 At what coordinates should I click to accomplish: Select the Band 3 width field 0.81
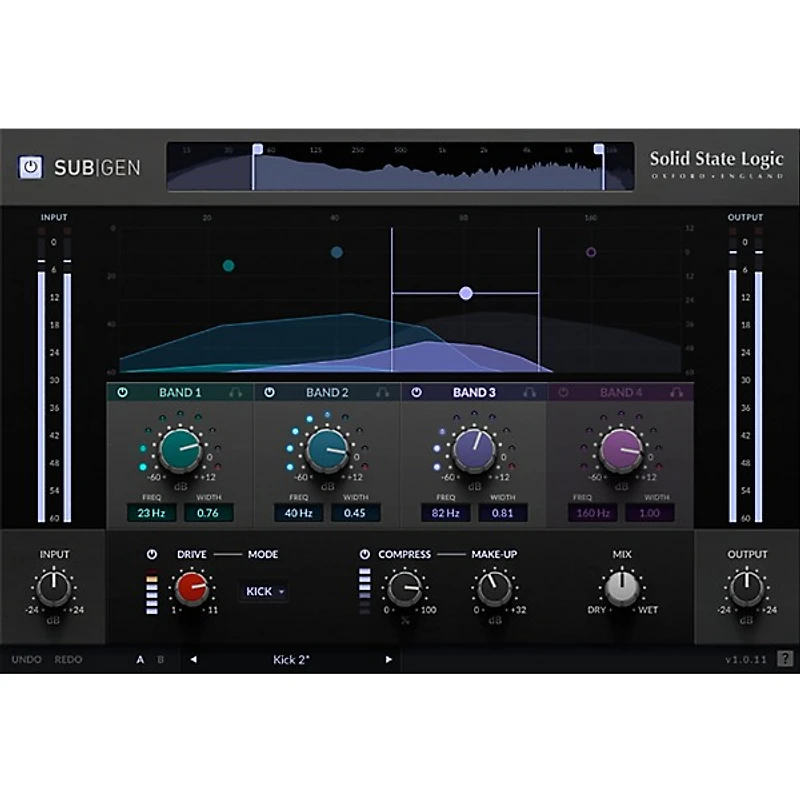tap(503, 513)
